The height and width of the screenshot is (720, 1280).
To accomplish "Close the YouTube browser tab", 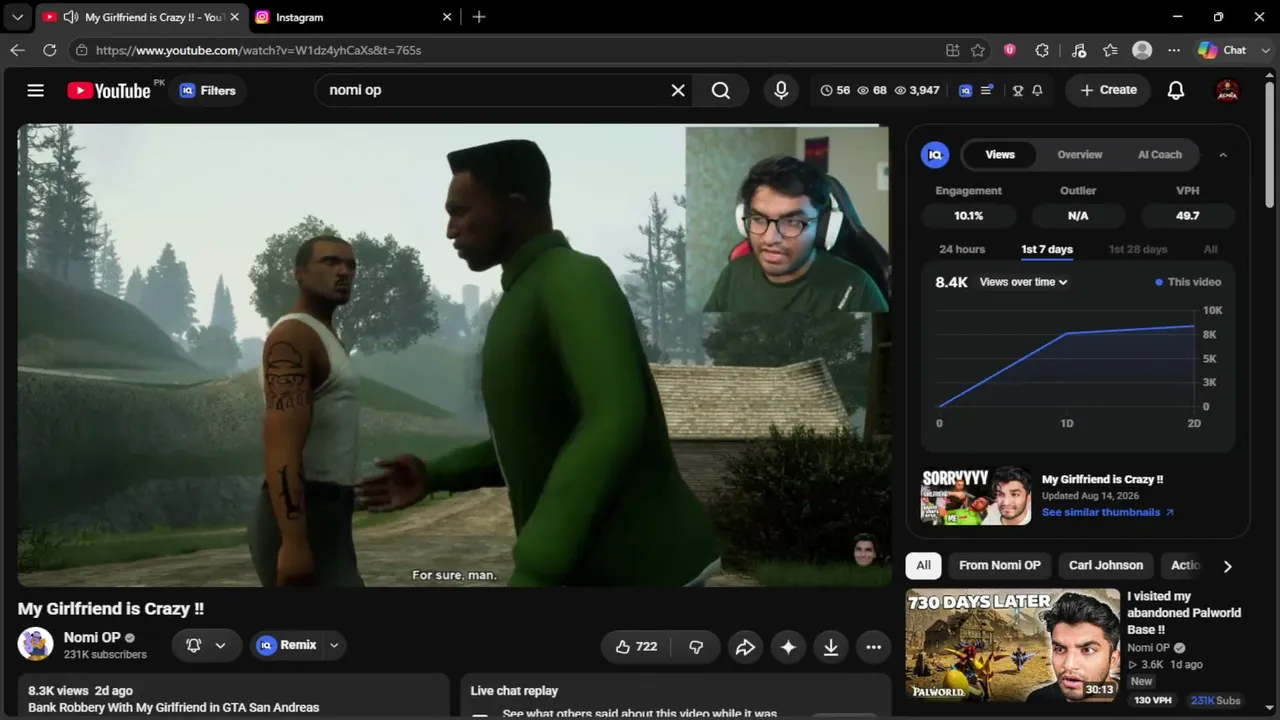I will click(234, 17).
